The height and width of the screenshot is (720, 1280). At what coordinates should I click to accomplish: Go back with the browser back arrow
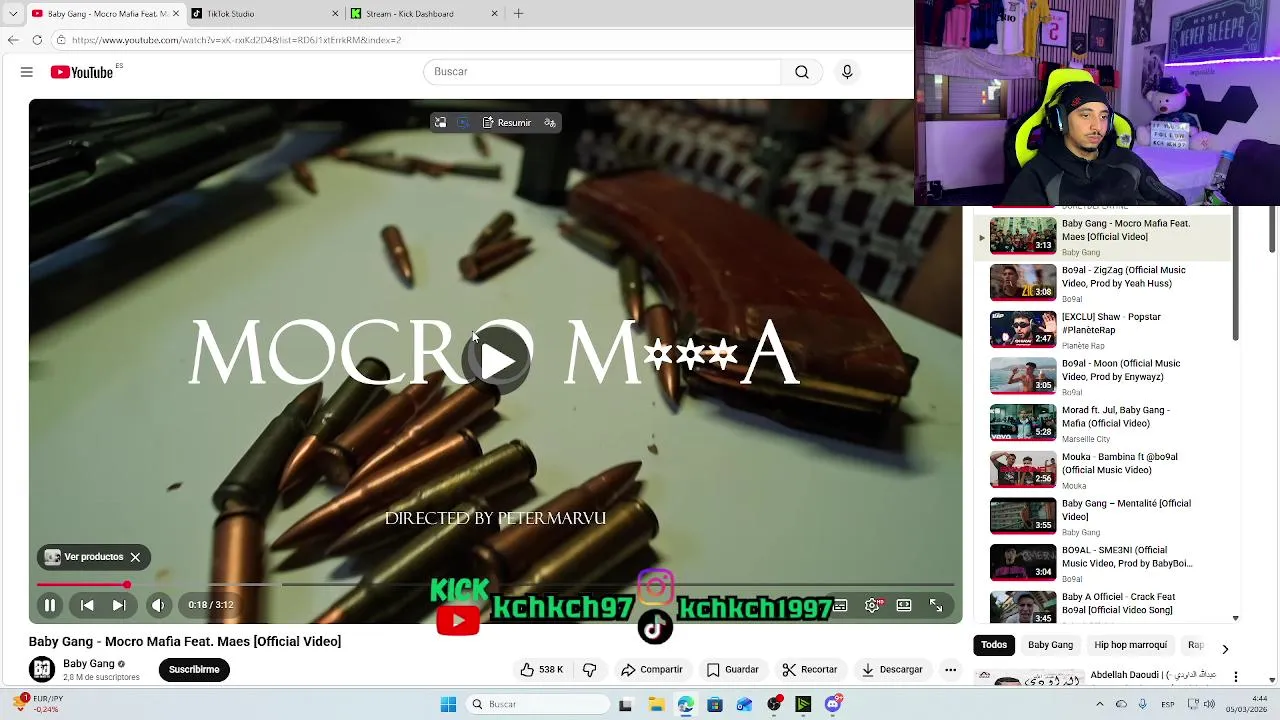click(13, 40)
